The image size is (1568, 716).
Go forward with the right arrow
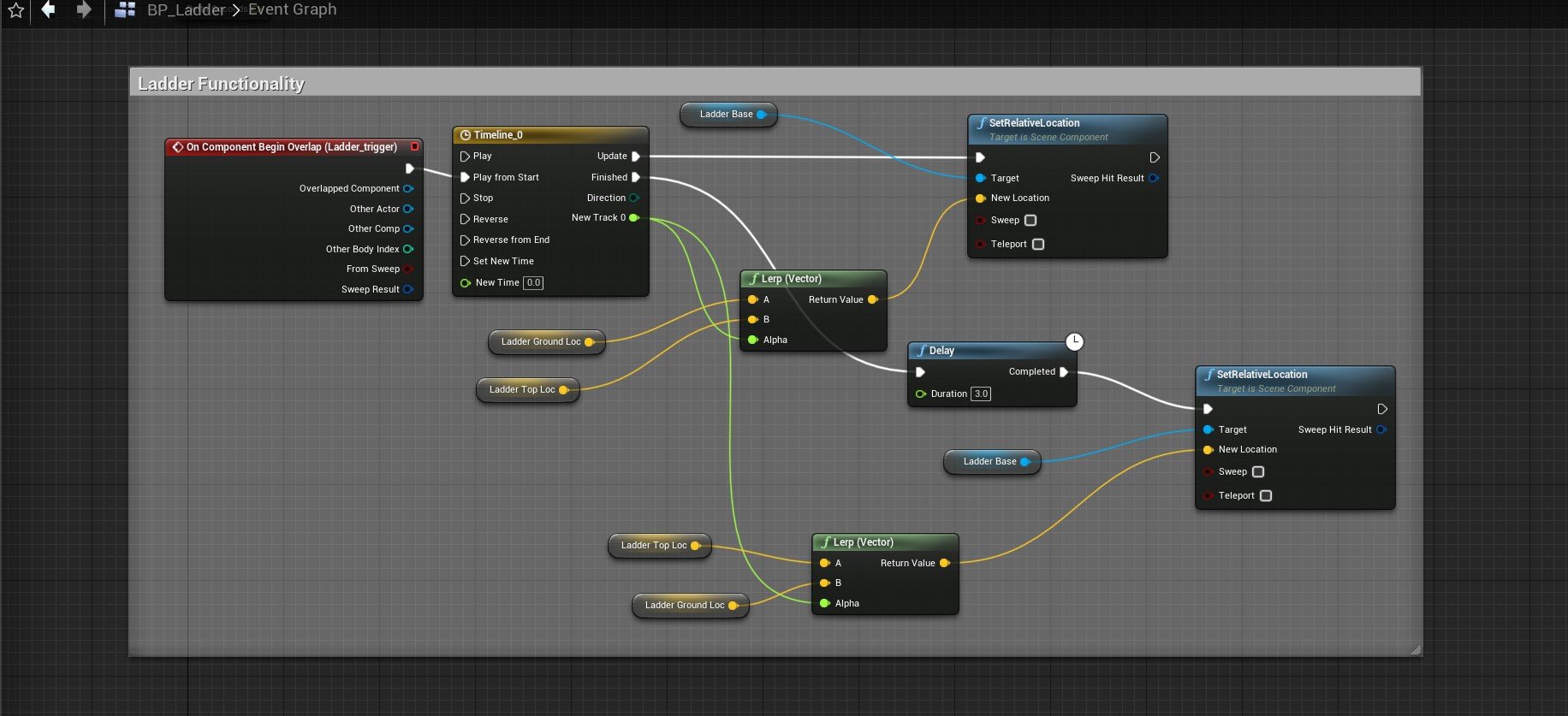click(x=83, y=9)
